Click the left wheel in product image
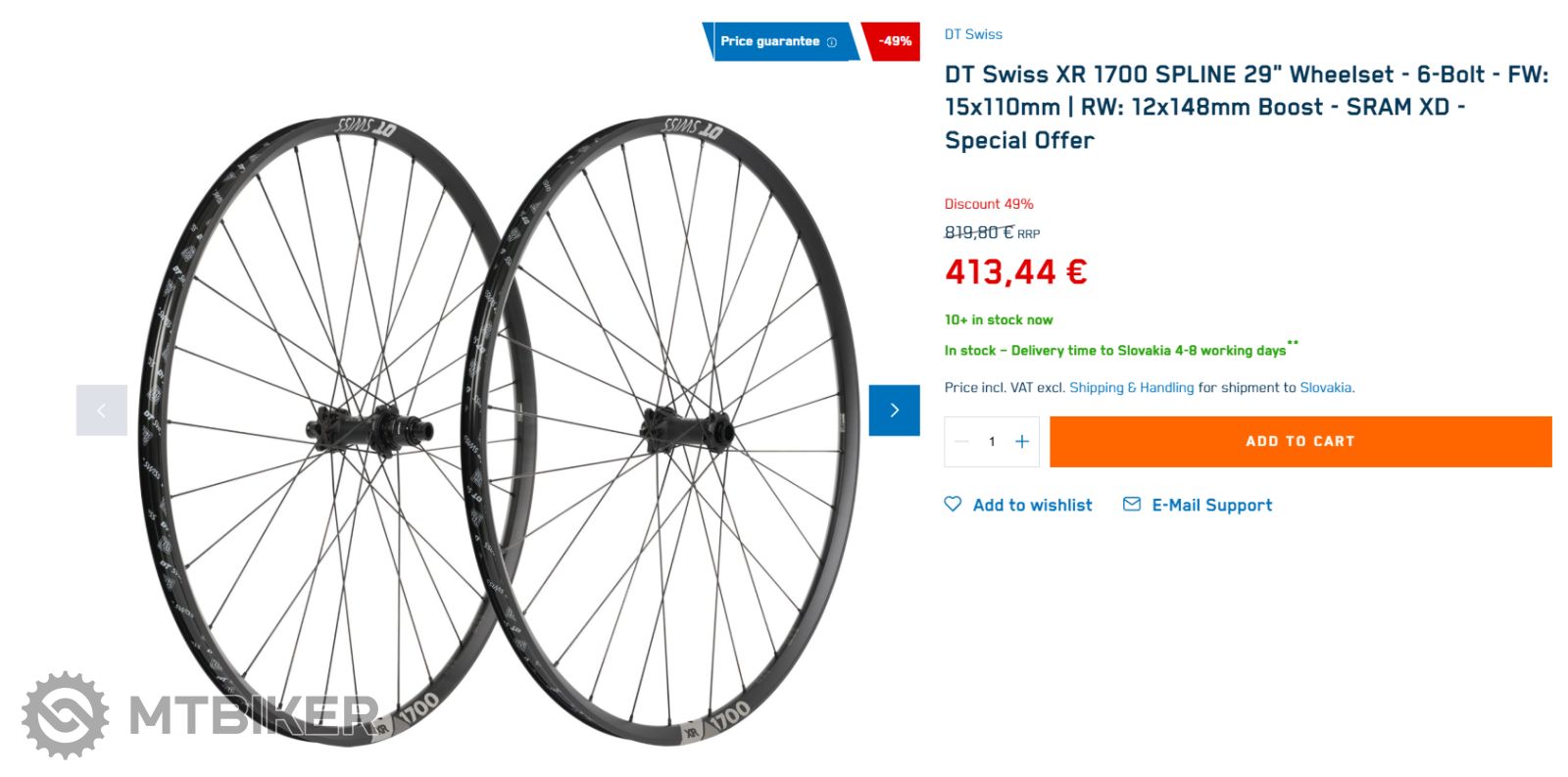This screenshot has height=777, width=1568. click(x=323, y=431)
